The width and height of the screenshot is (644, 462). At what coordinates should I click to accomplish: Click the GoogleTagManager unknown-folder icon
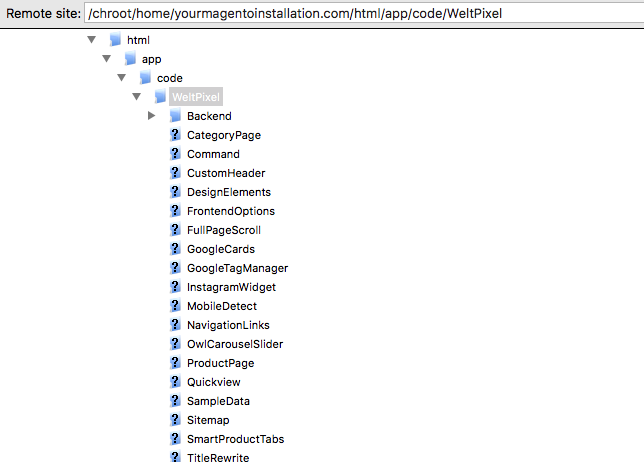[x=175, y=267]
